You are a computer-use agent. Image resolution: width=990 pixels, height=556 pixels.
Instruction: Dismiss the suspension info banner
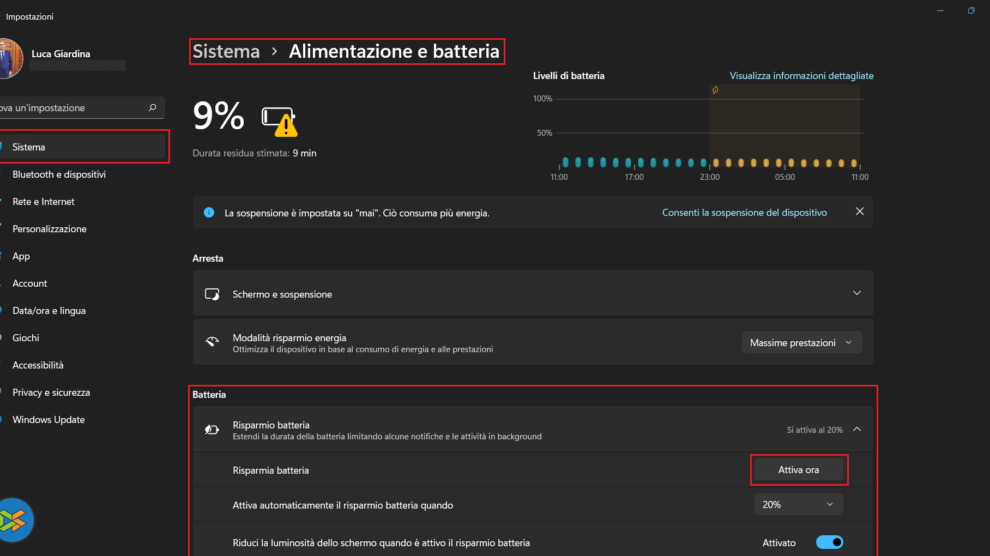point(859,212)
